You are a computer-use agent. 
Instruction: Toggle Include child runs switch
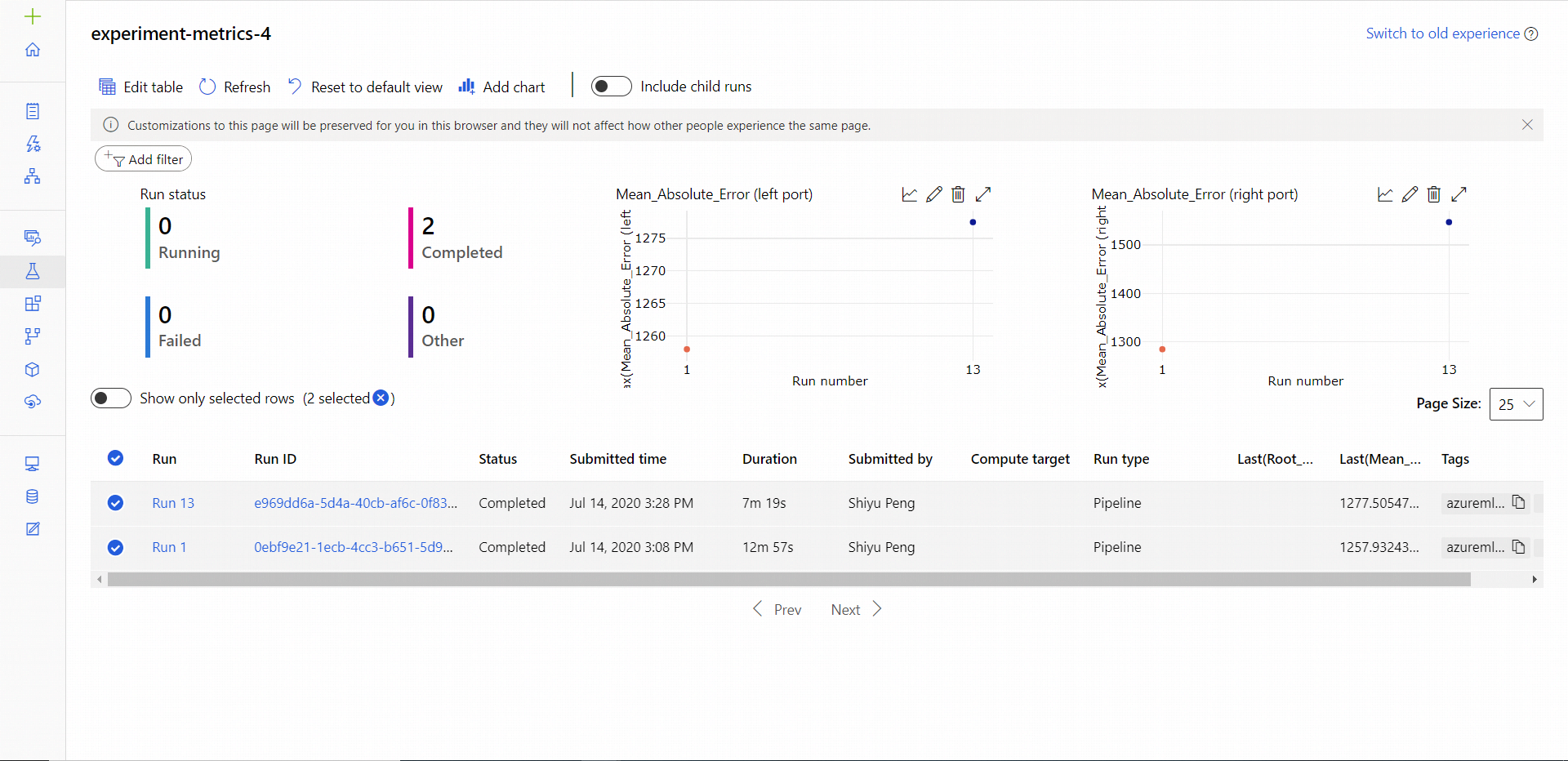(x=611, y=87)
